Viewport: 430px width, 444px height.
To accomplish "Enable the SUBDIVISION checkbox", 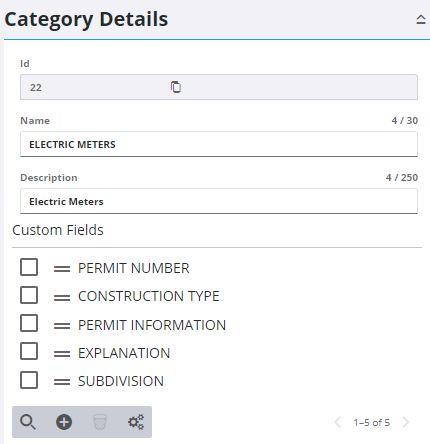I will tap(29, 380).
